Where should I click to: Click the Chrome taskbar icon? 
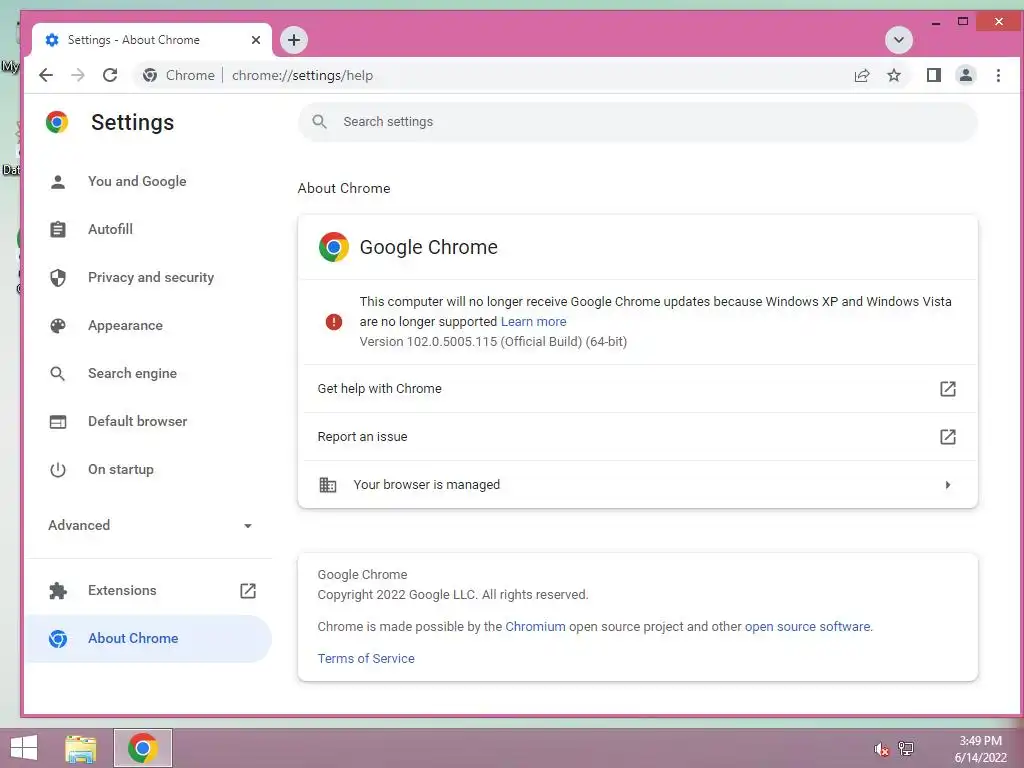coord(143,748)
